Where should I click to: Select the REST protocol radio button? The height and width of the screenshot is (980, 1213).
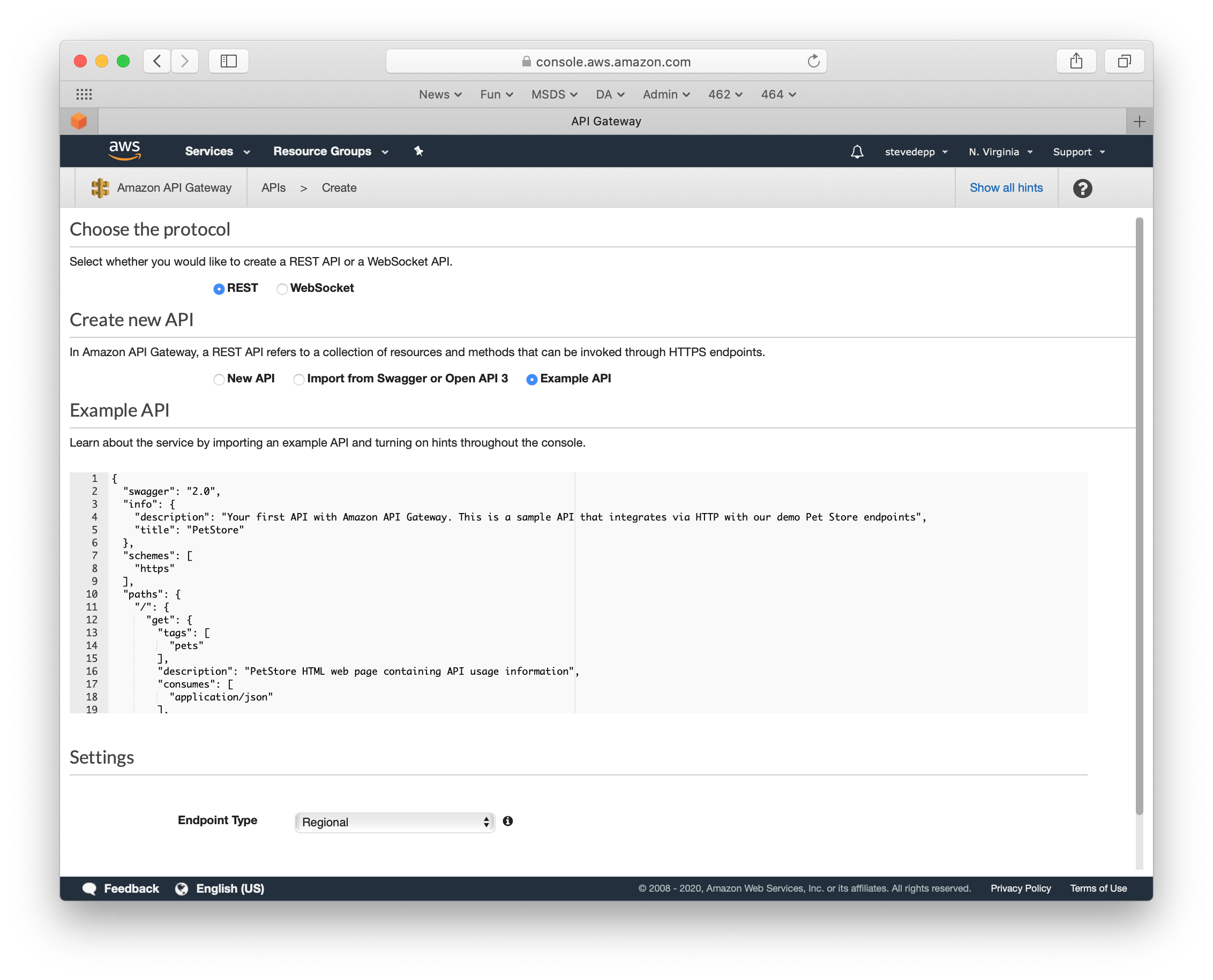coord(219,289)
